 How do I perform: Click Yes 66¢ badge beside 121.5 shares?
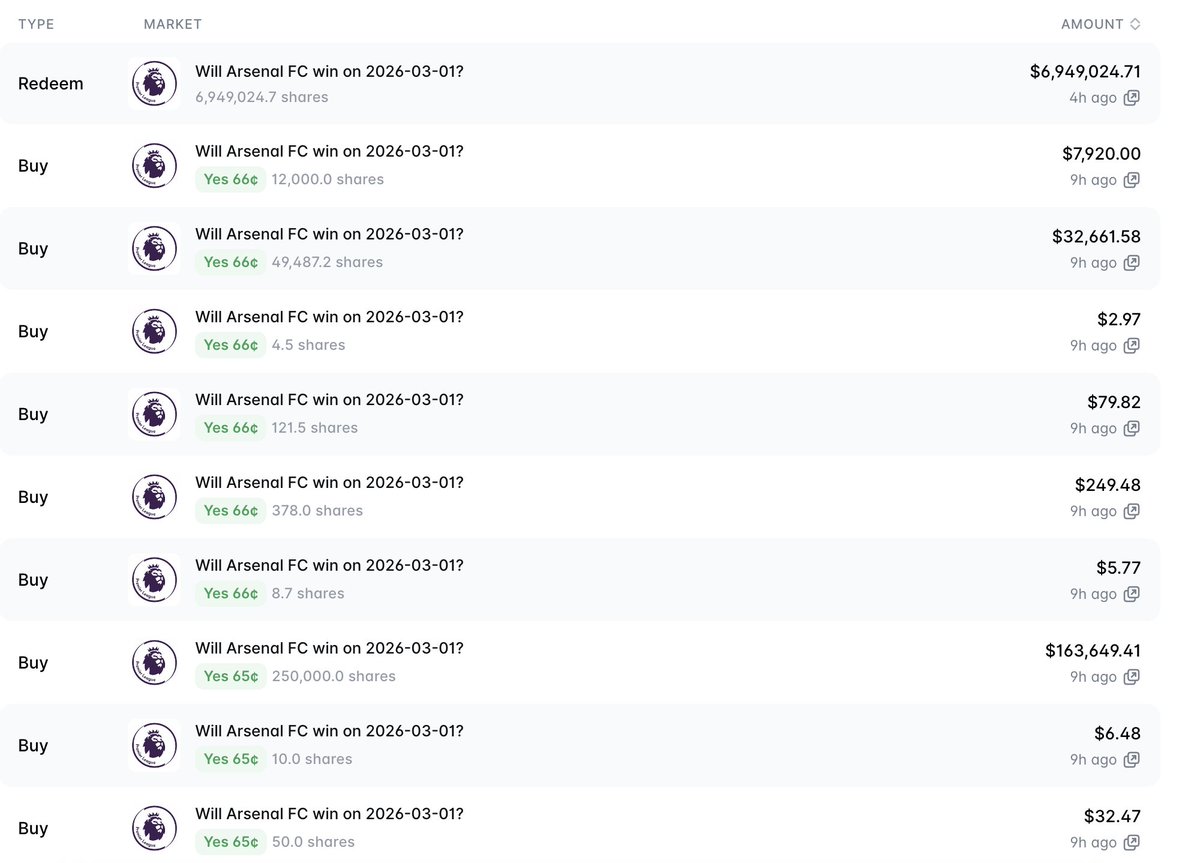coord(231,428)
